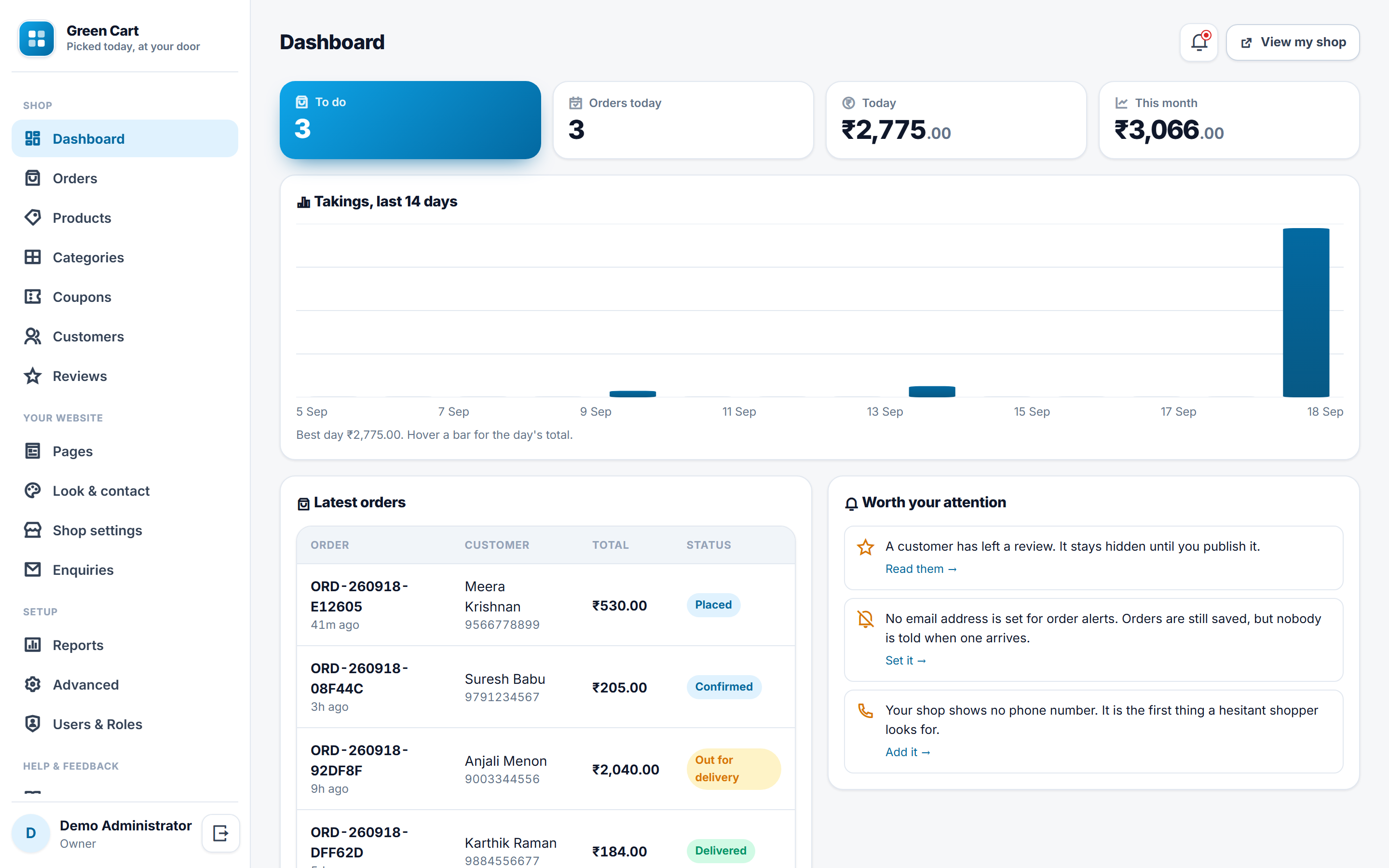Screen dimensions: 1389x868
Task: Click the Reports chart icon
Action: point(33,646)
